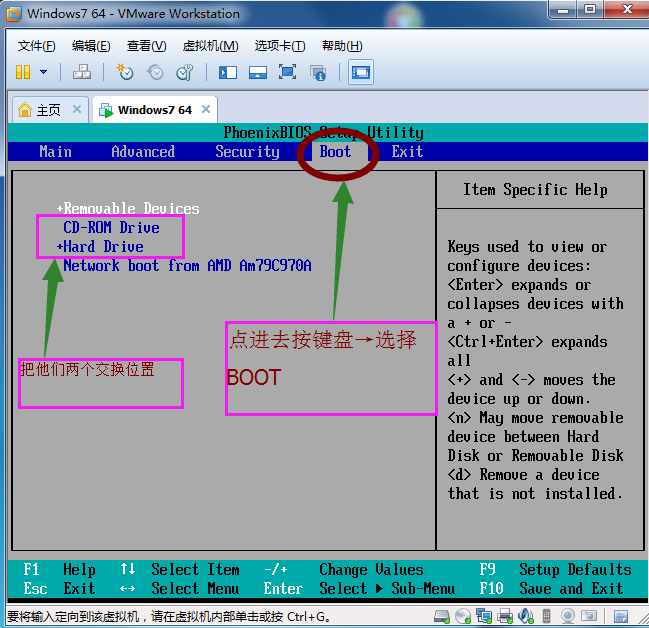
Task: Select the BIOS Advanced menu
Action: click(143, 152)
